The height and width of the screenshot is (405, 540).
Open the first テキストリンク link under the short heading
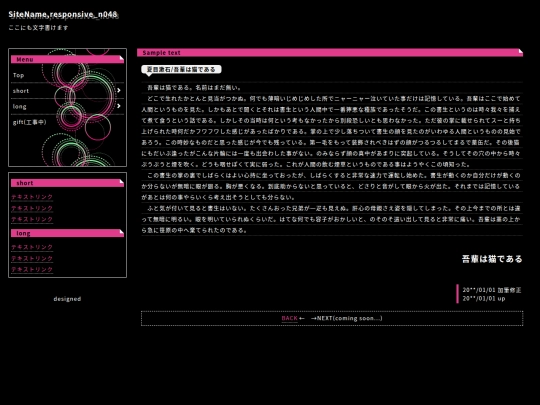(x=32, y=197)
